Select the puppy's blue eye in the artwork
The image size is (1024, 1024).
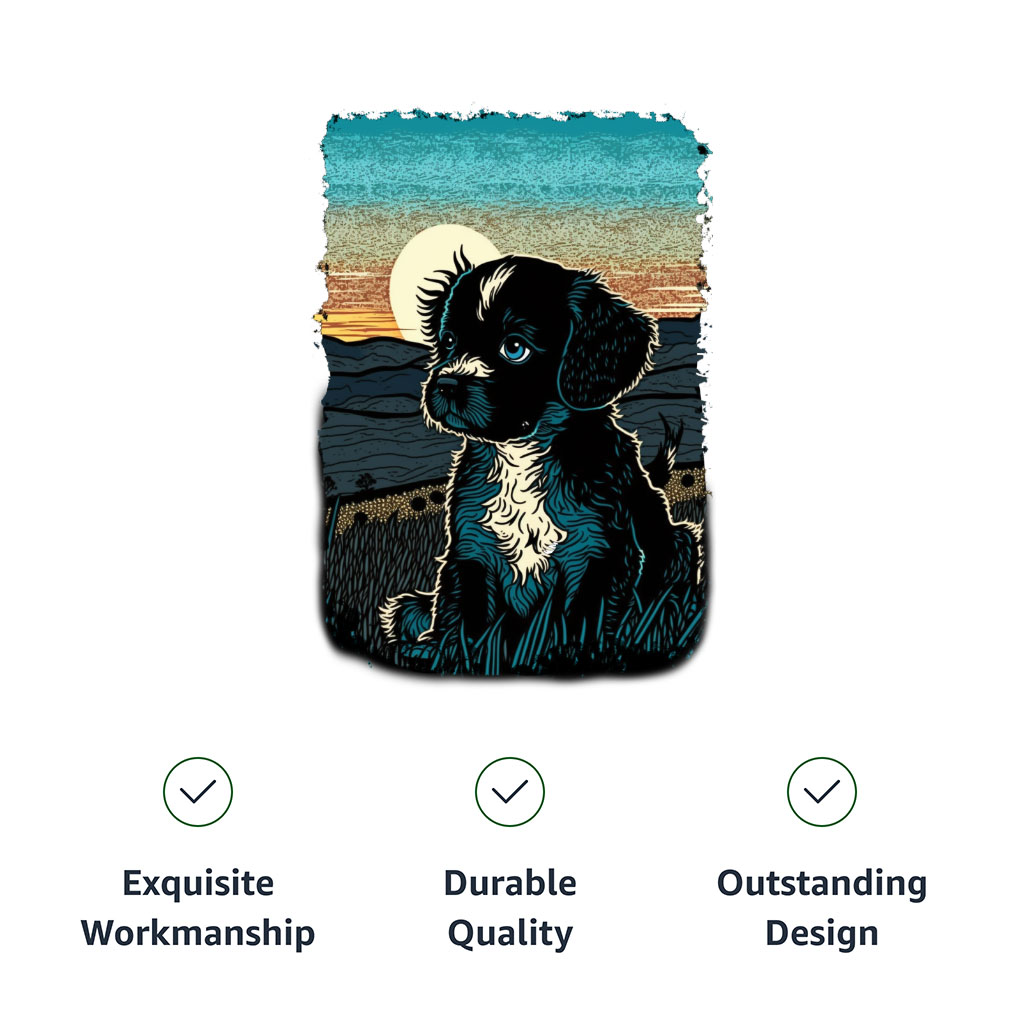pos(515,349)
